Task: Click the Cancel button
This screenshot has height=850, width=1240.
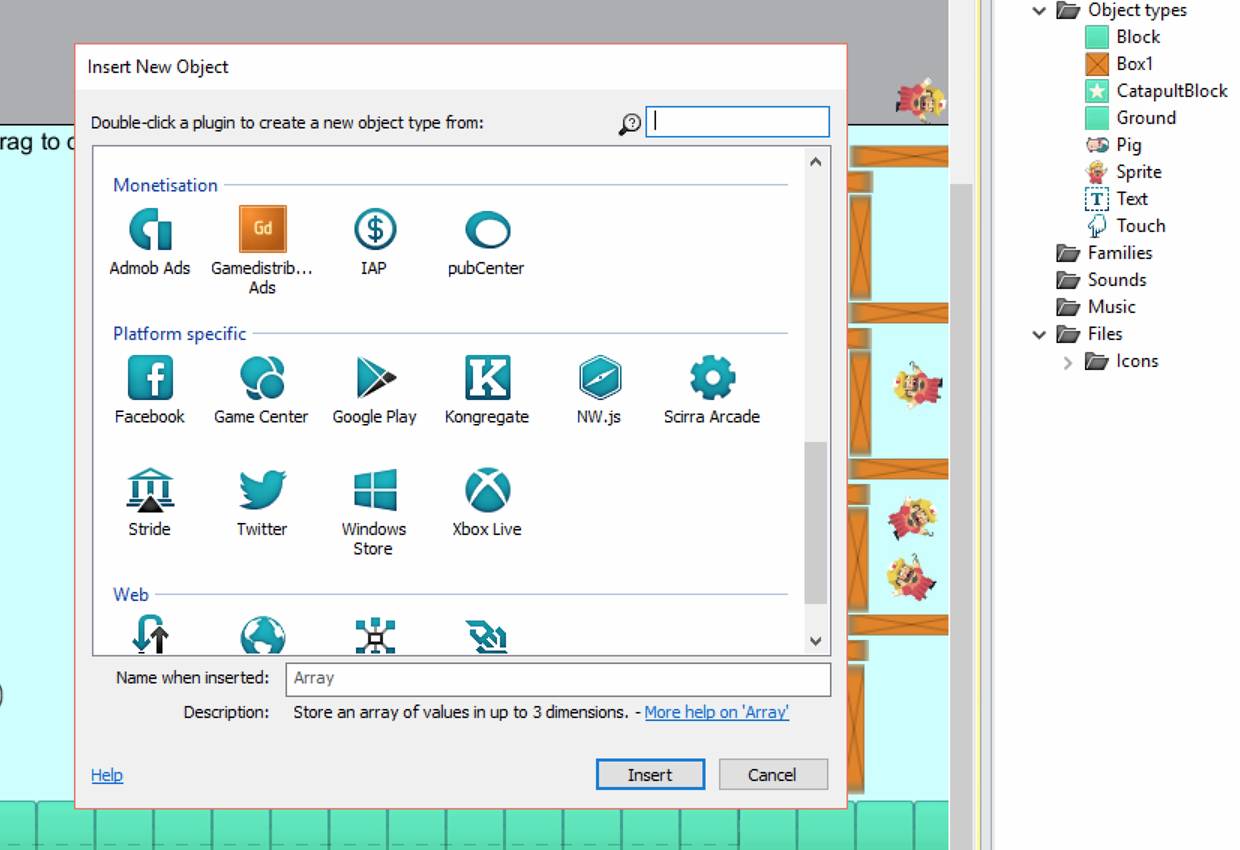Action: (x=772, y=774)
